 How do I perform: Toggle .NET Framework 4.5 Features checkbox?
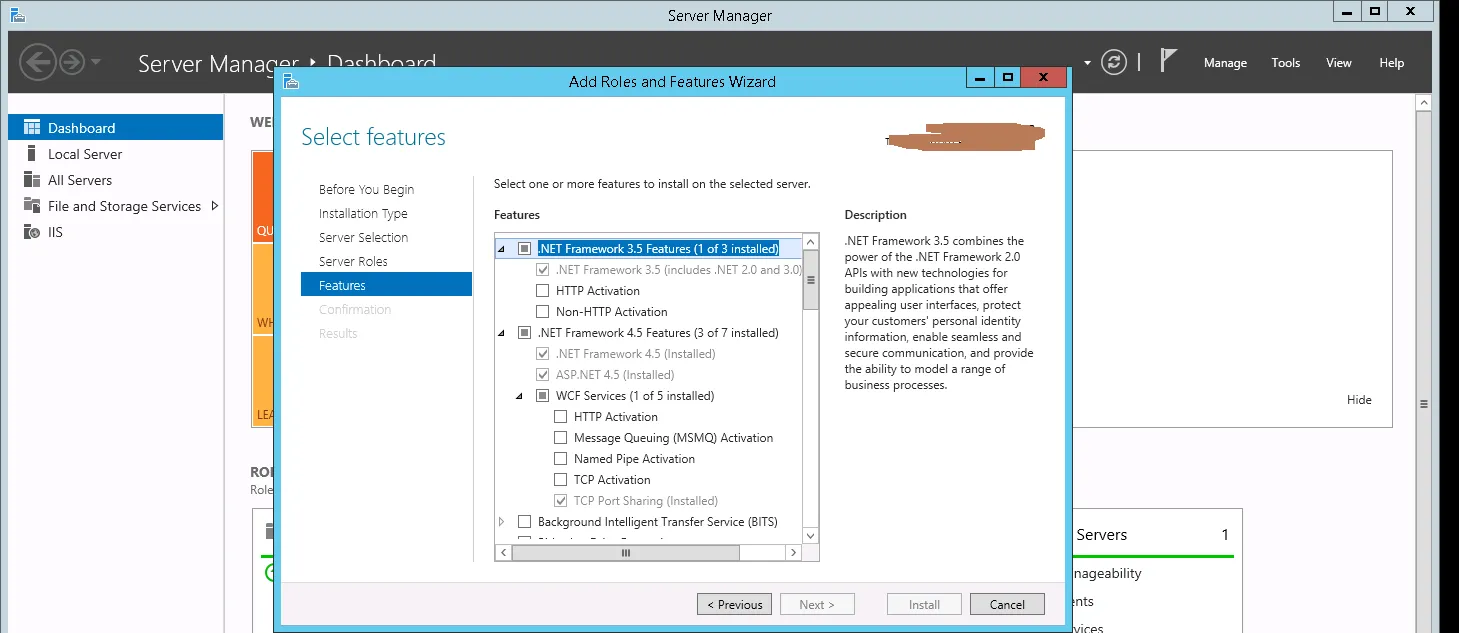pyautogui.click(x=524, y=333)
